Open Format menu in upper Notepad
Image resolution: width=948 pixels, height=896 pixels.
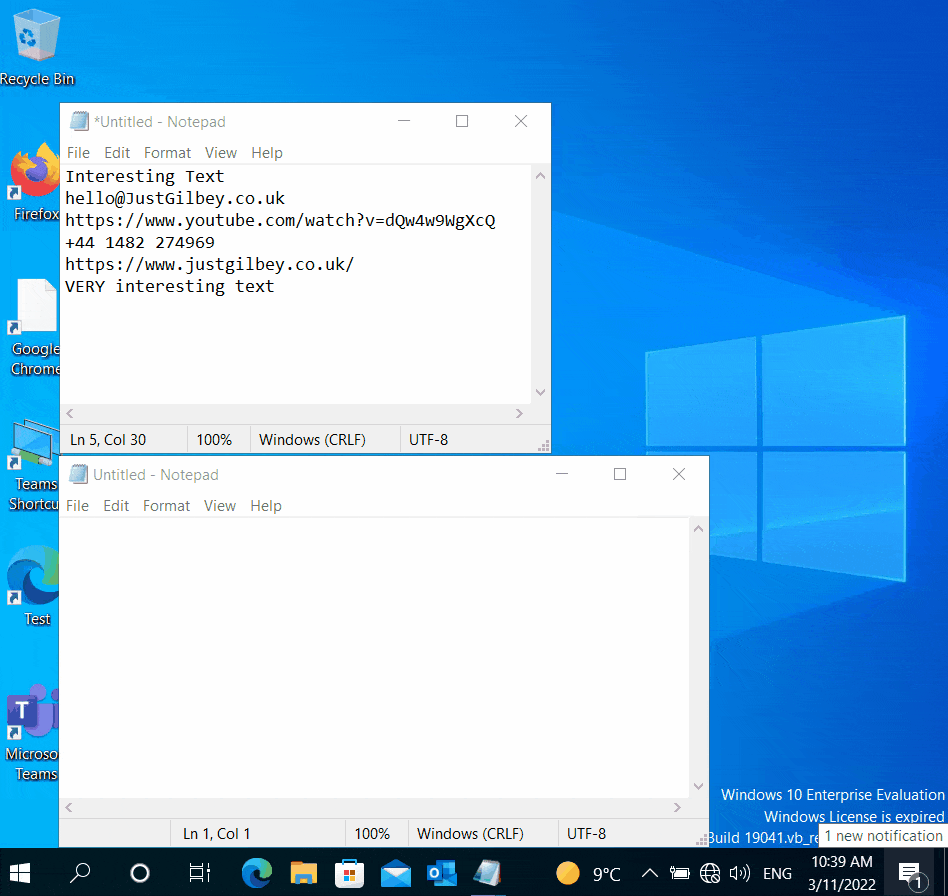[167, 153]
